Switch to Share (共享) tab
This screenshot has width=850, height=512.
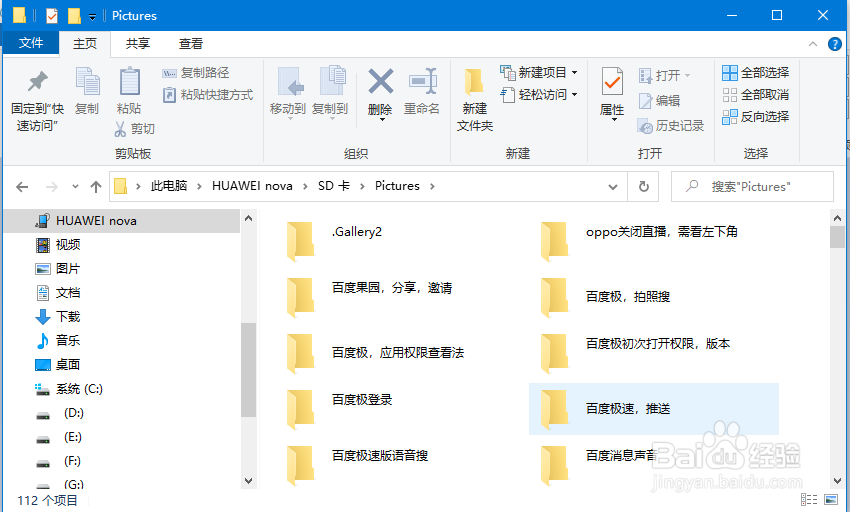click(x=138, y=43)
